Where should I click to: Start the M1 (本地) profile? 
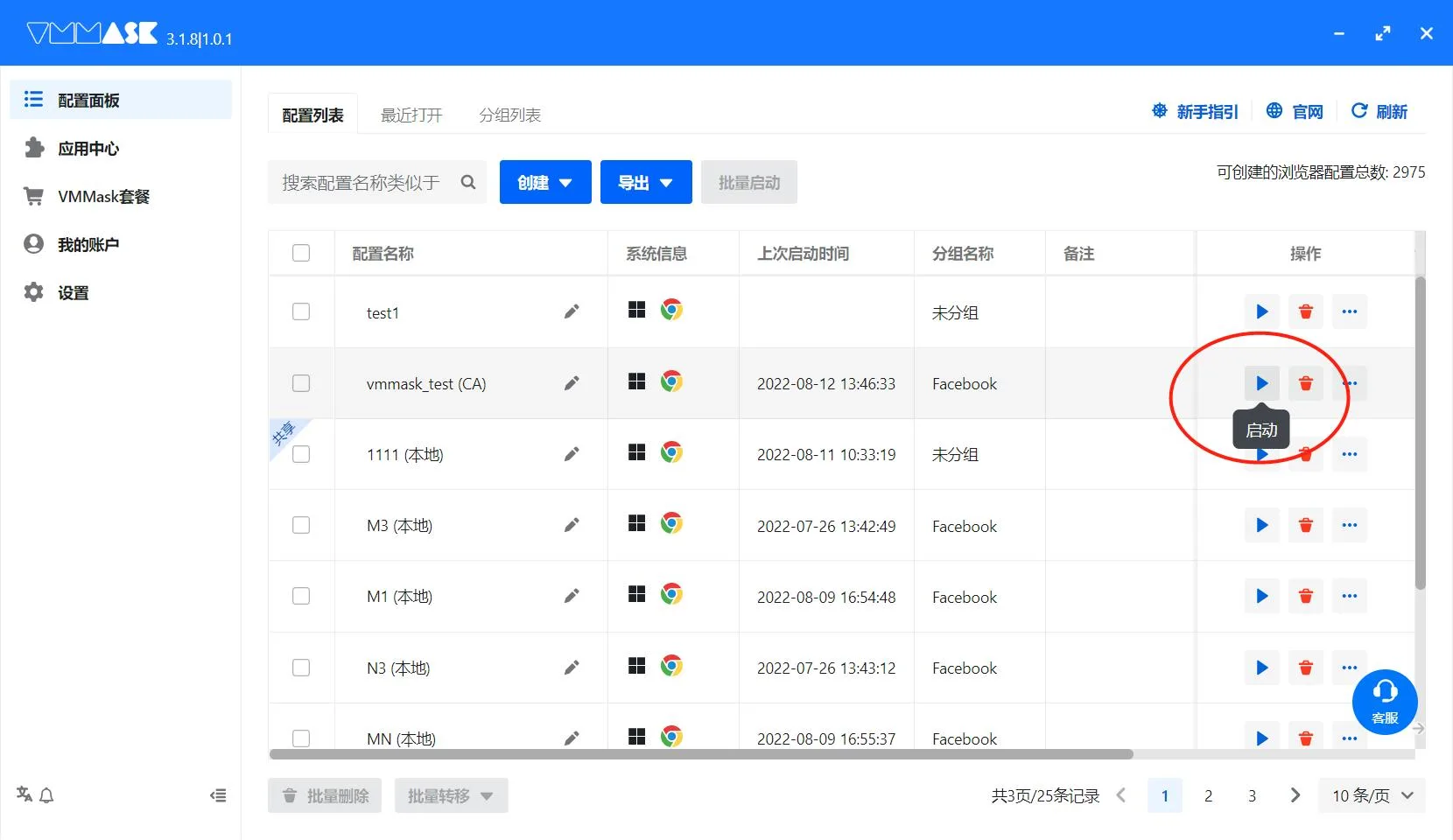(x=1261, y=596)
